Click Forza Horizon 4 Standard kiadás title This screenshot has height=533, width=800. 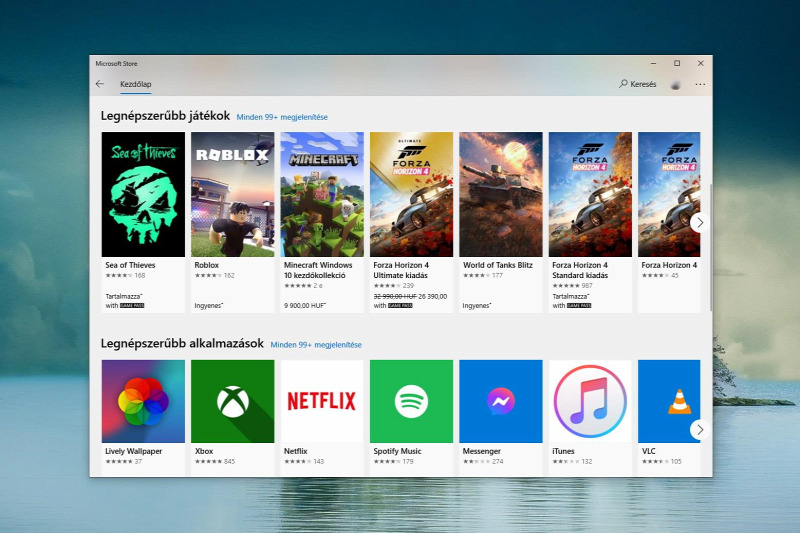click(x=580, y=270)
